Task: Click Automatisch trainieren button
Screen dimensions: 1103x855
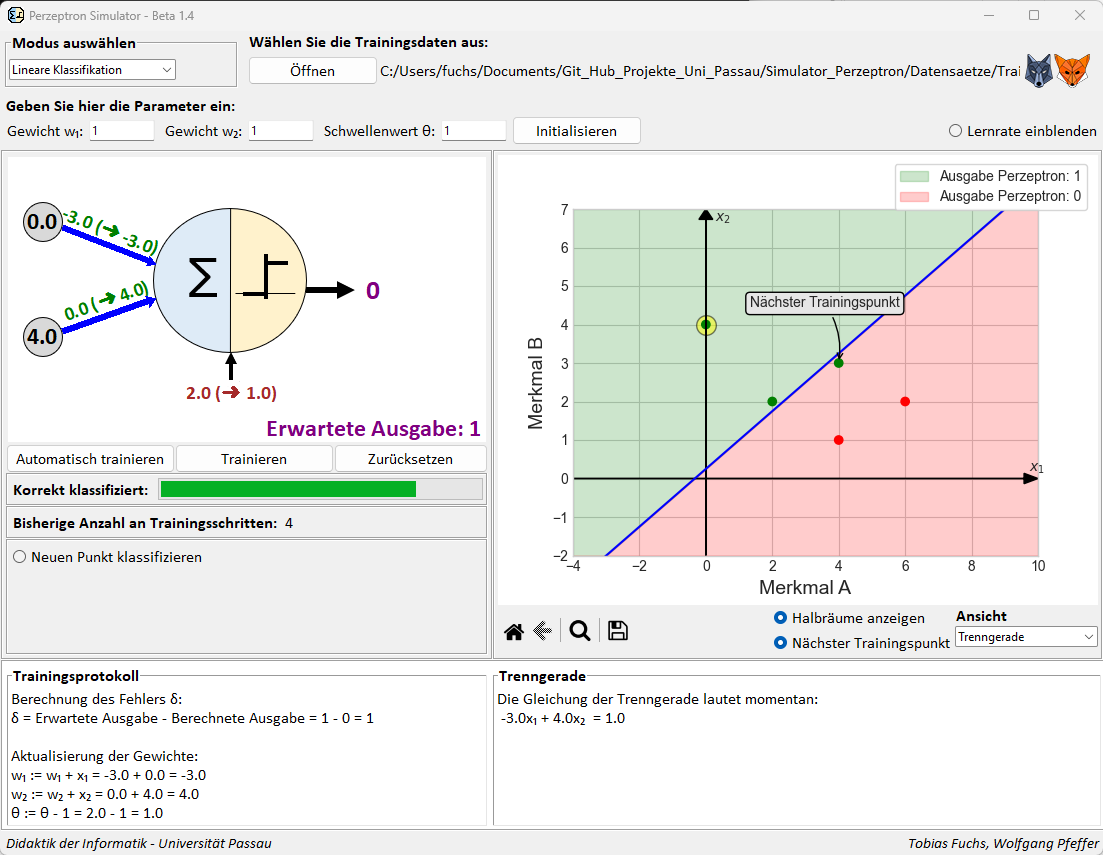Action: (90, 459)
